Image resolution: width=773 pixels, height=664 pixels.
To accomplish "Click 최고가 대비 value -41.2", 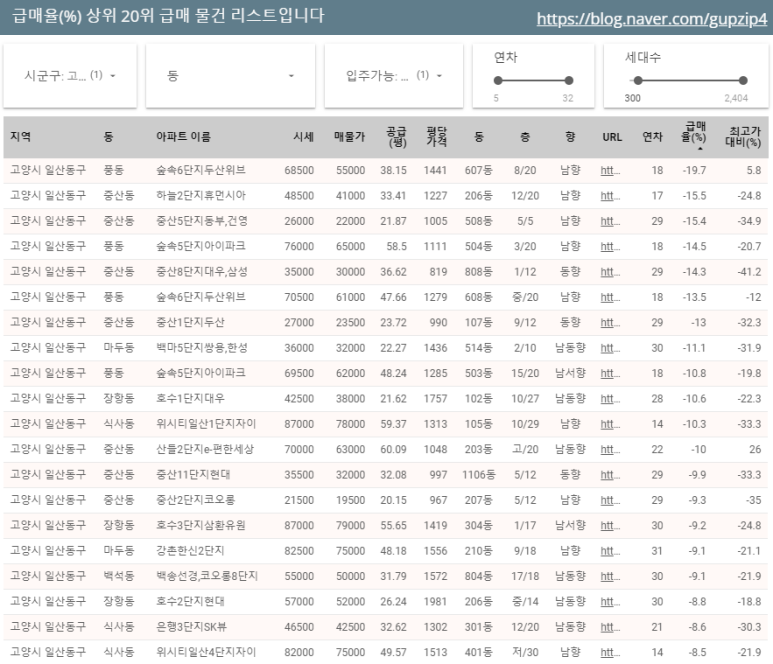I will tap(749, 272).
